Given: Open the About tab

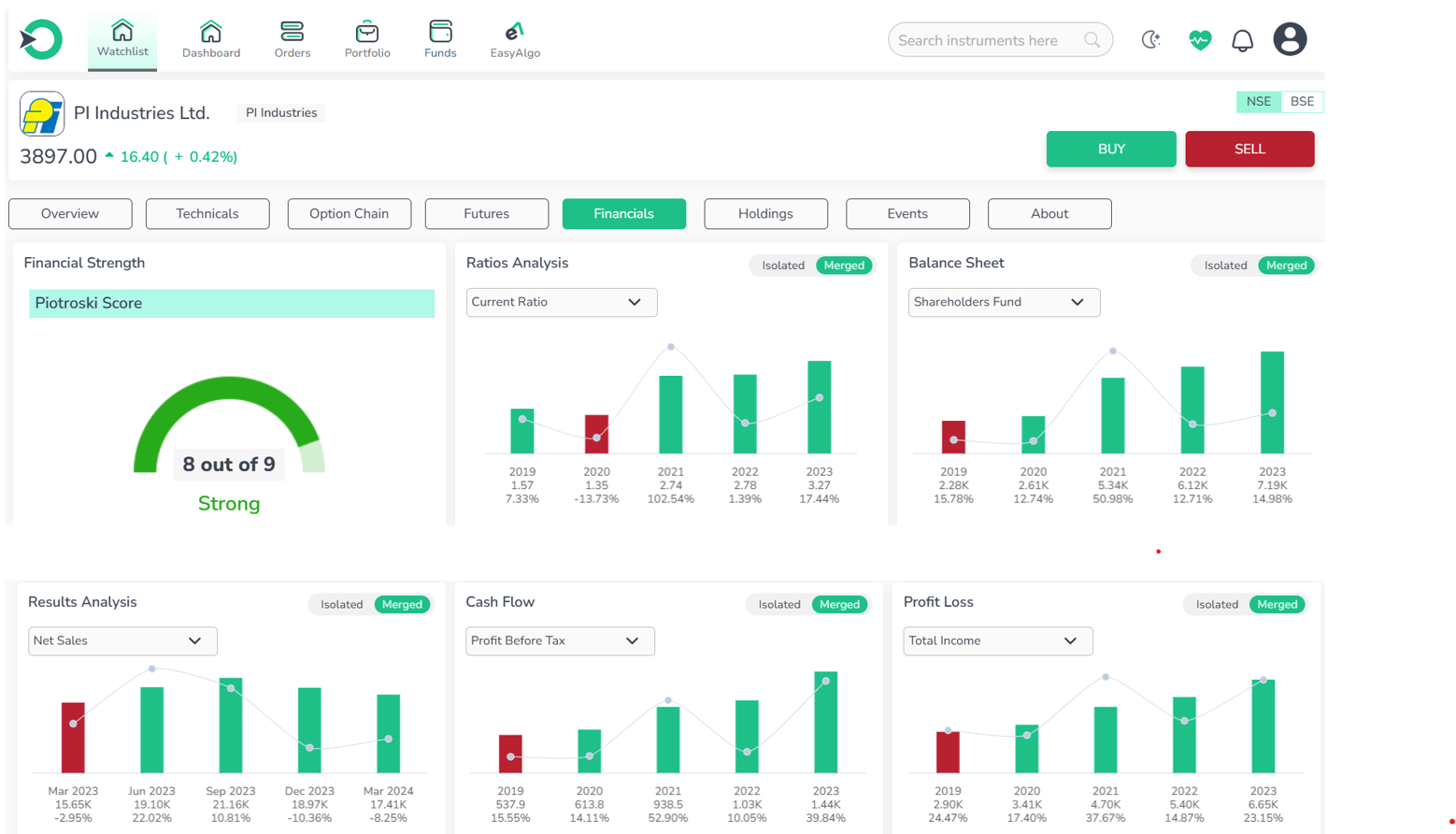Looking at the screenshot, I should tap(1049, 214).
